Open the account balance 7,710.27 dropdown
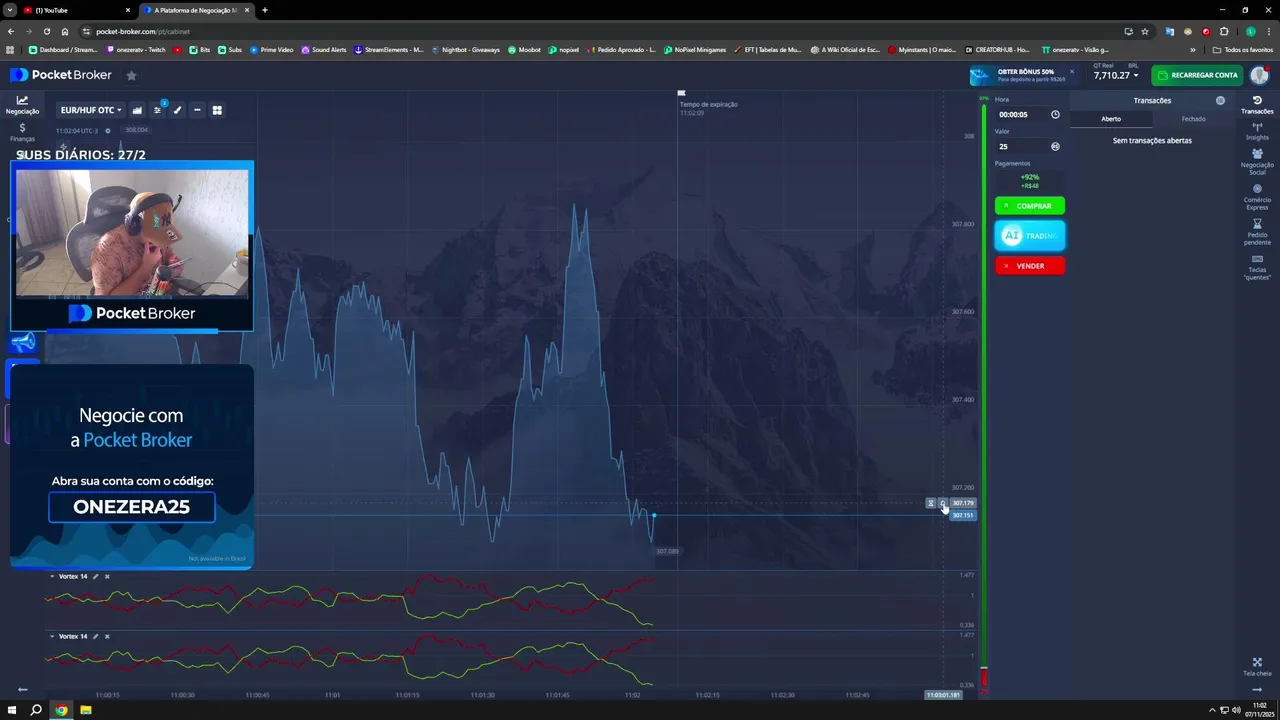This screenshot has width=1280, height=720. coord(1115,75)
